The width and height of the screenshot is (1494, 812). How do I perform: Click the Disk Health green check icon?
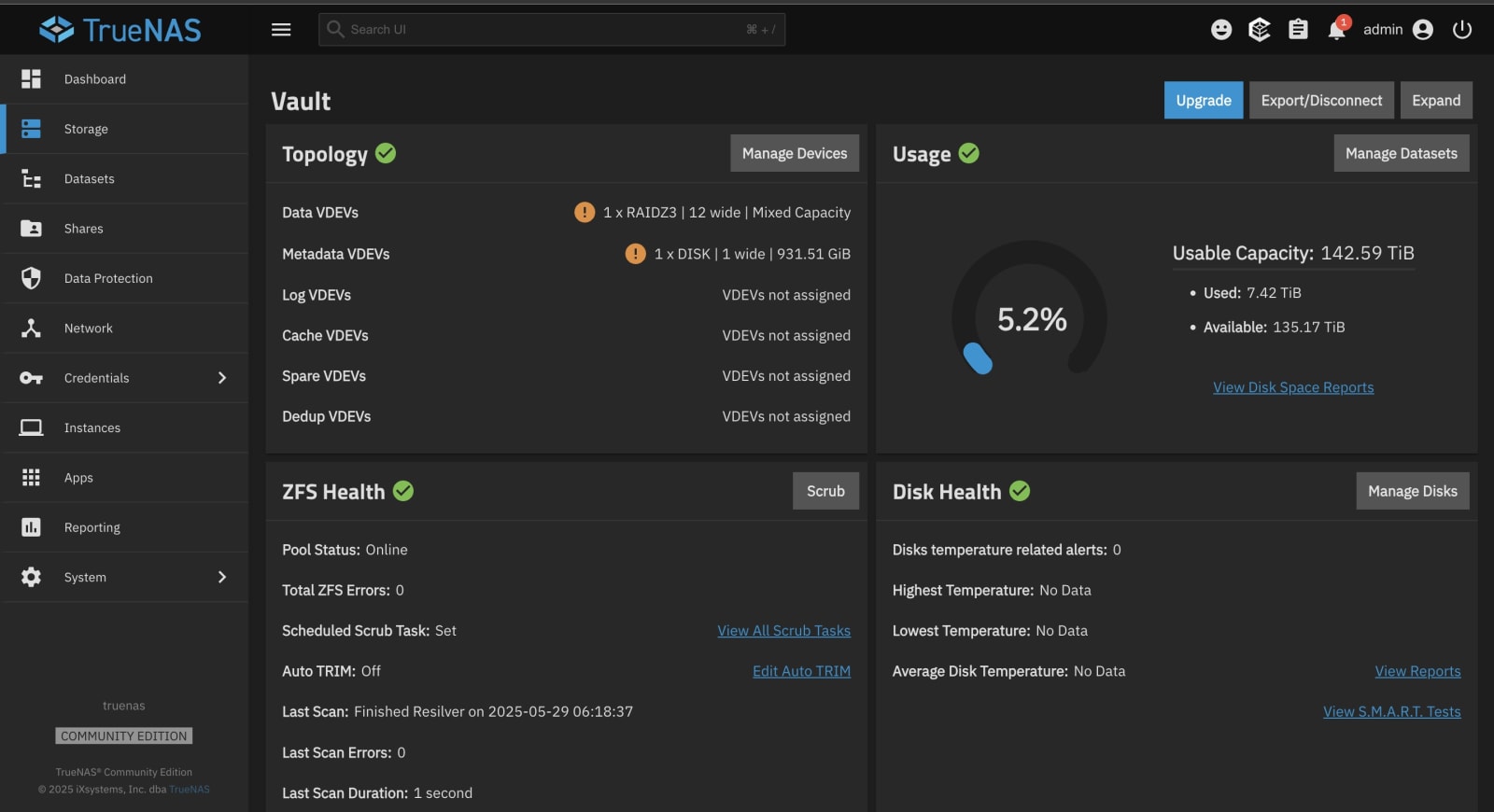coord(1020,491)
